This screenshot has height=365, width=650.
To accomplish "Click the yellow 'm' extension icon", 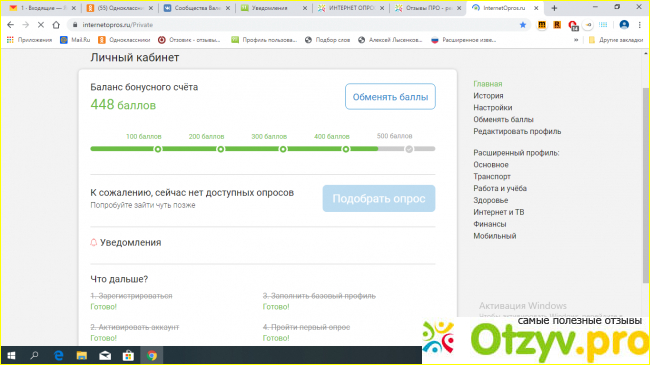I will coord(542,25).
